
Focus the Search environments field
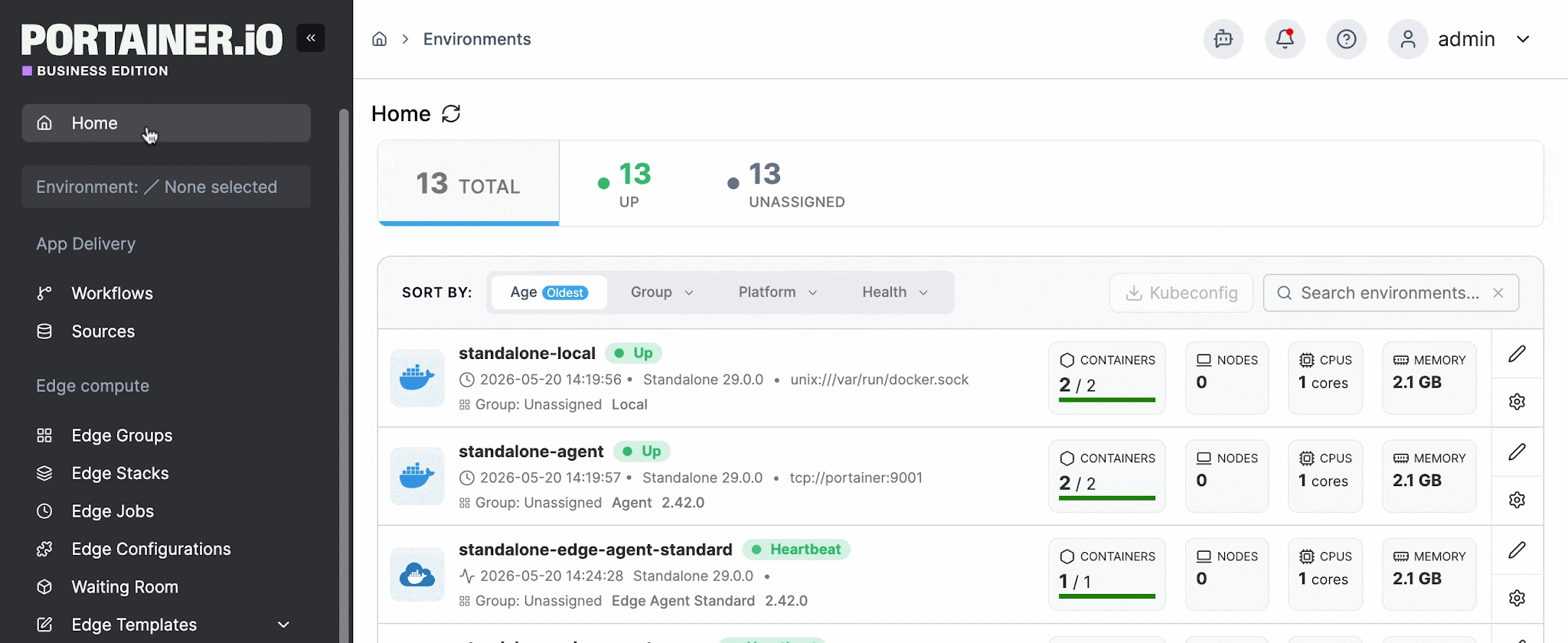1391,293
